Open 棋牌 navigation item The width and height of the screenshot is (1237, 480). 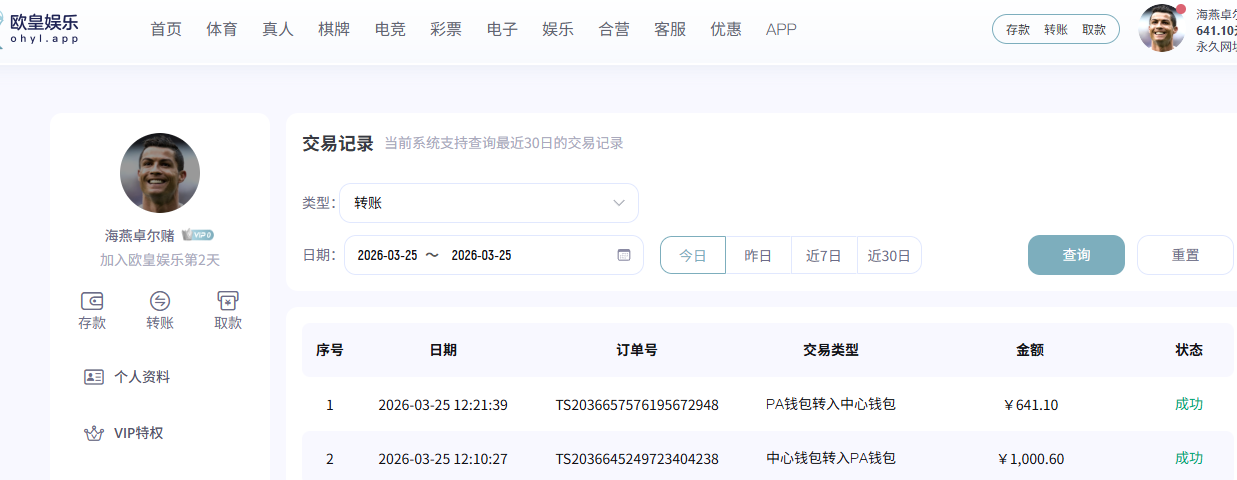point(334,29)
